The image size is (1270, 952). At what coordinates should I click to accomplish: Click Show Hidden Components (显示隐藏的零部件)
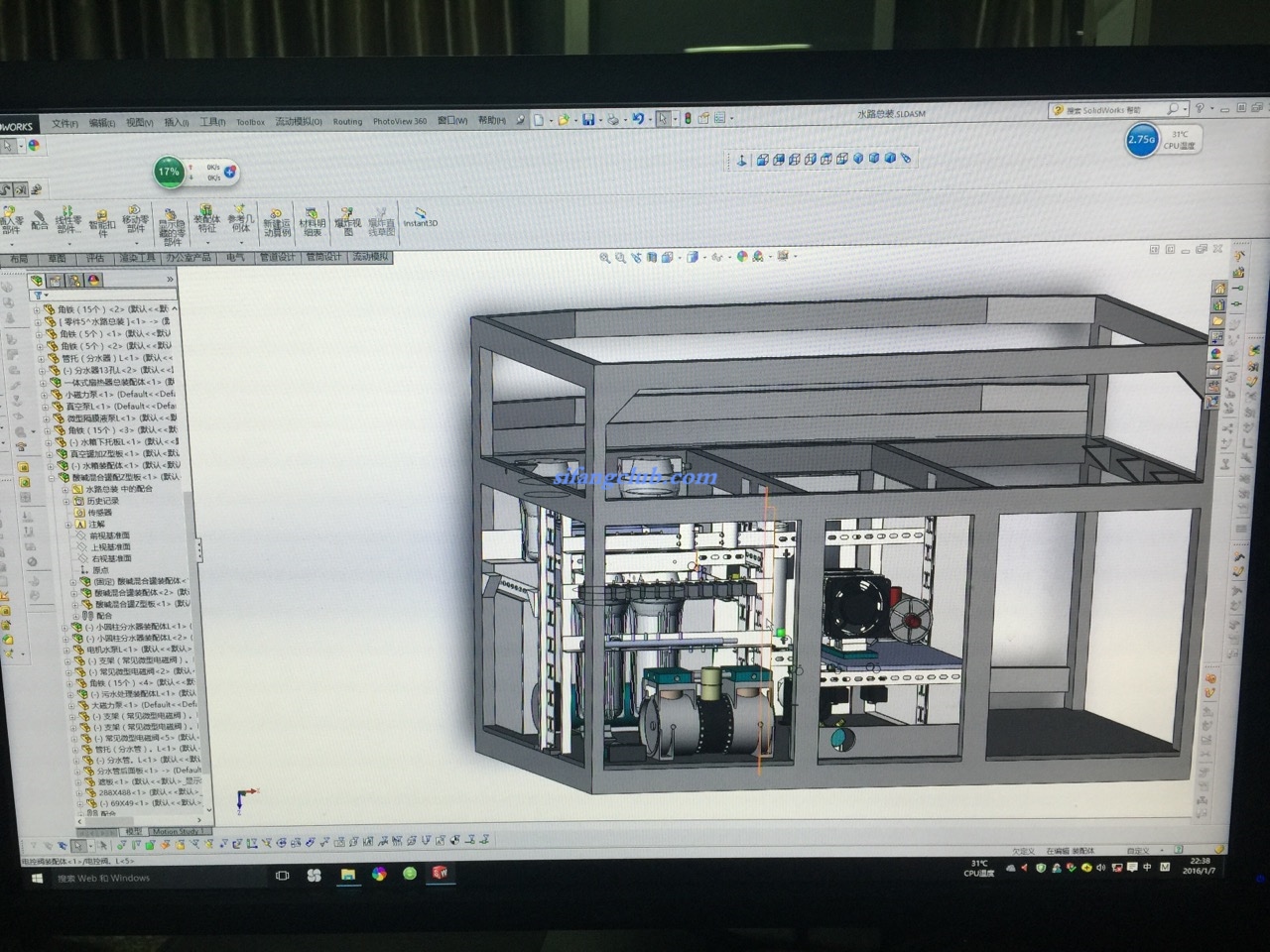[171, 227]
